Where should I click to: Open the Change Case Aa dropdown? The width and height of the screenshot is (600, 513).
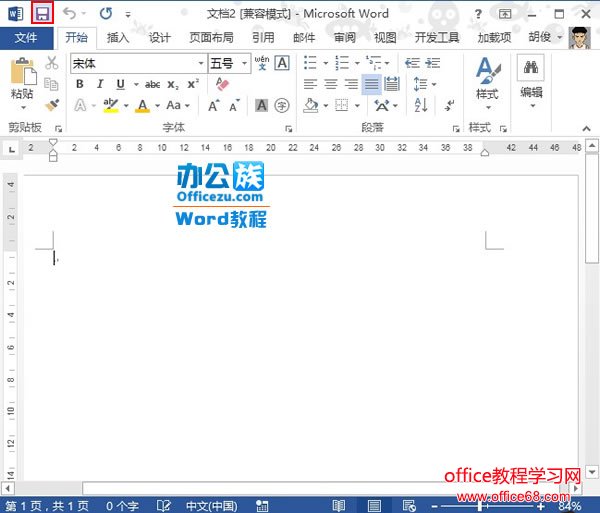[x=178, y=105]
